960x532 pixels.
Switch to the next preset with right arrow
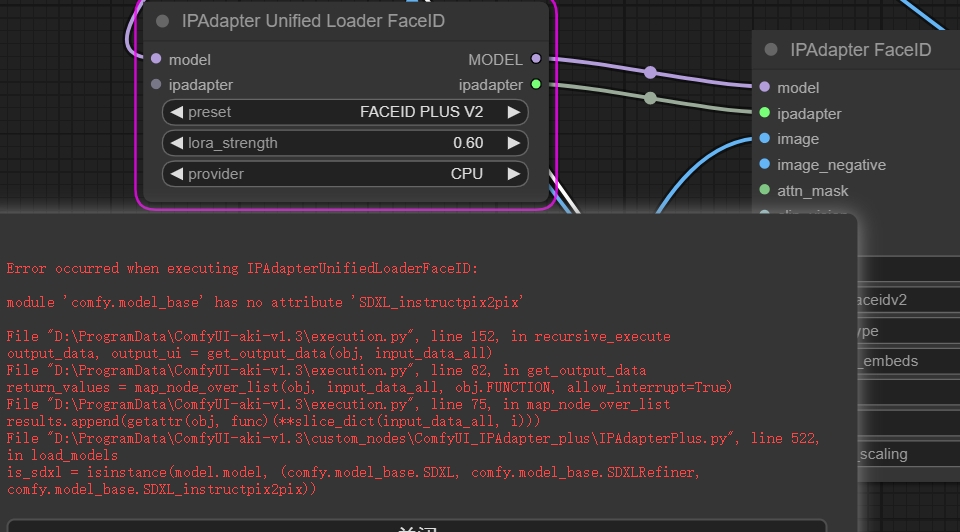point(513,112)
